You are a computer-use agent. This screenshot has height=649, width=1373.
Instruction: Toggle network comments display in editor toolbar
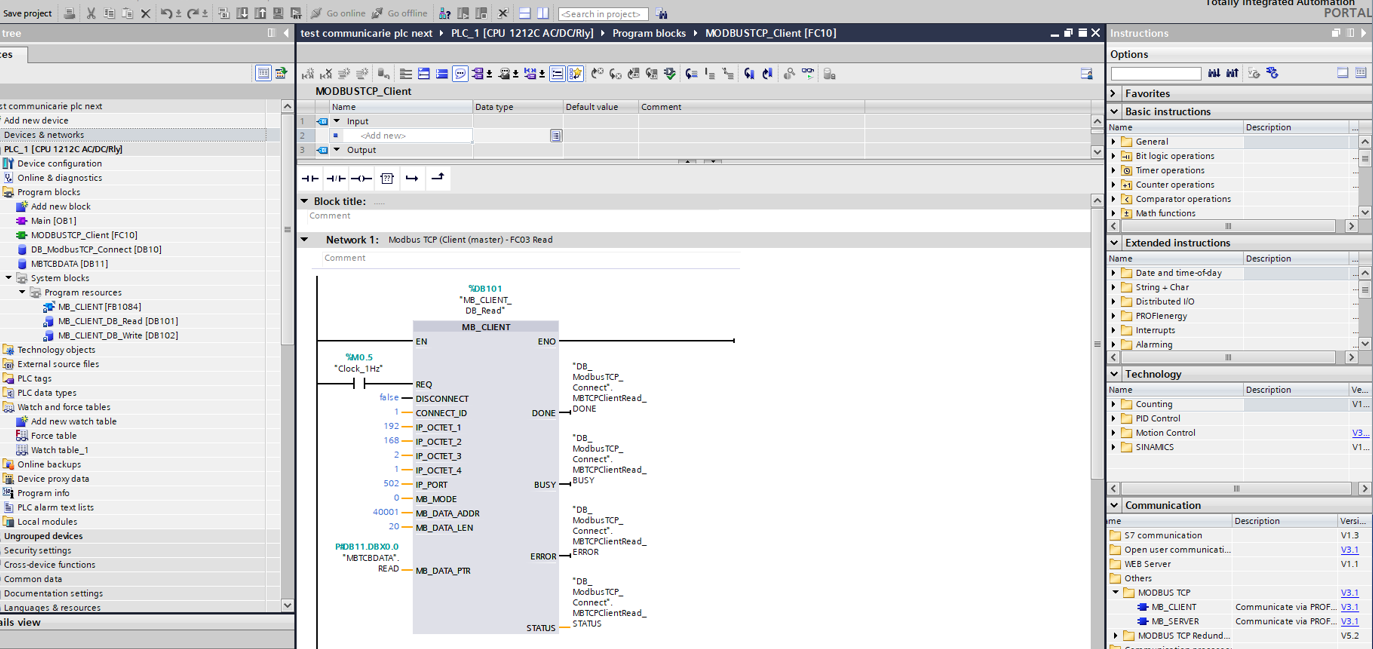click(460, 74)
